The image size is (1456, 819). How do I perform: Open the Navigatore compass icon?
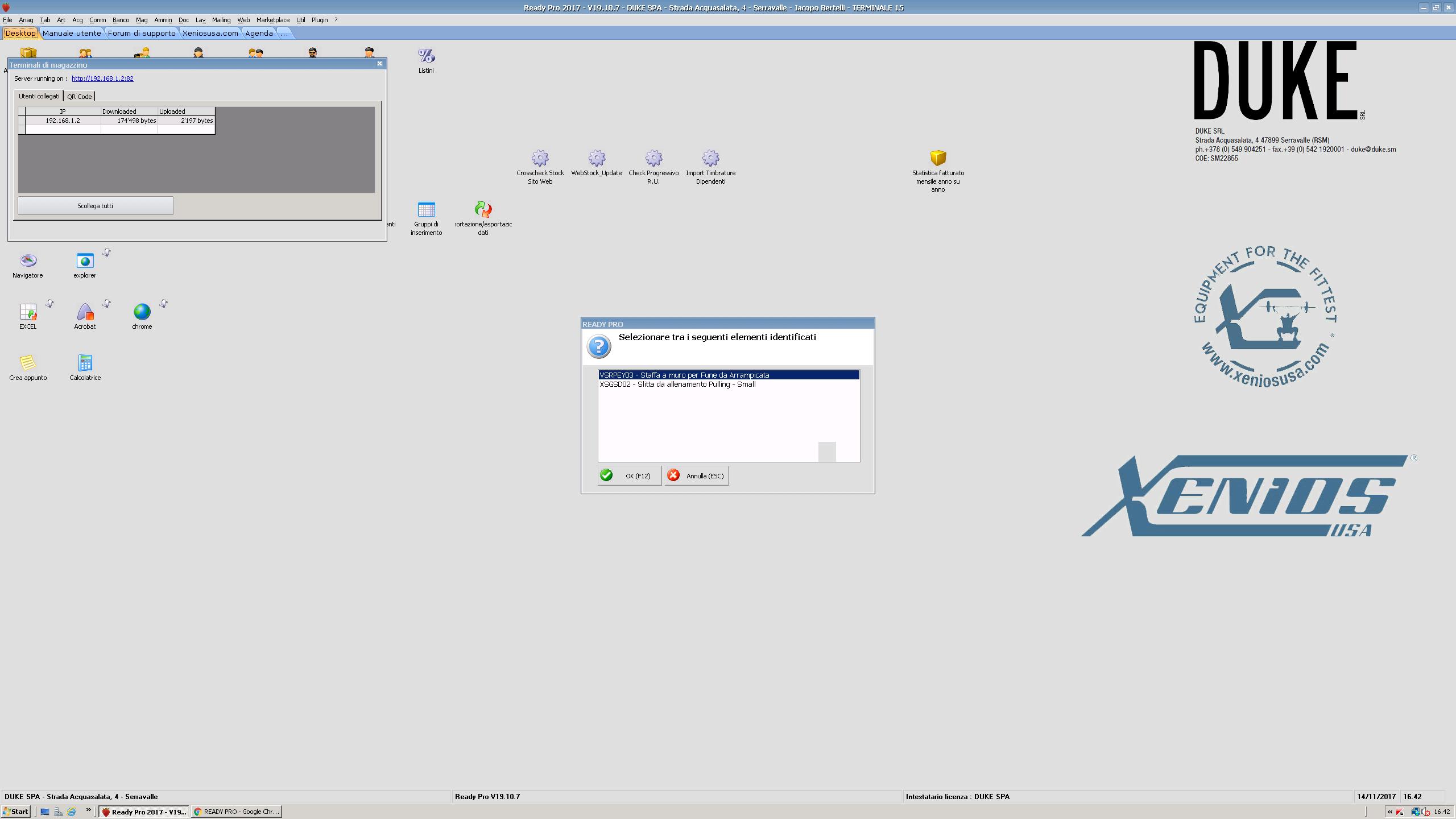pyautogui.click(x=28, y=260)
